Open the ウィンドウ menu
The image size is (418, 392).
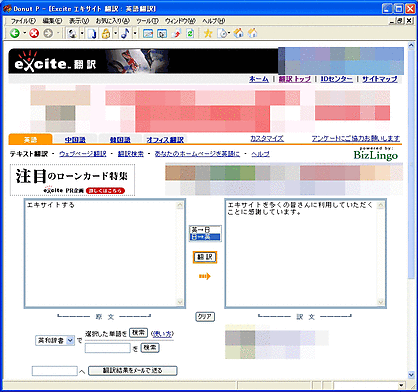coord(180,21)
